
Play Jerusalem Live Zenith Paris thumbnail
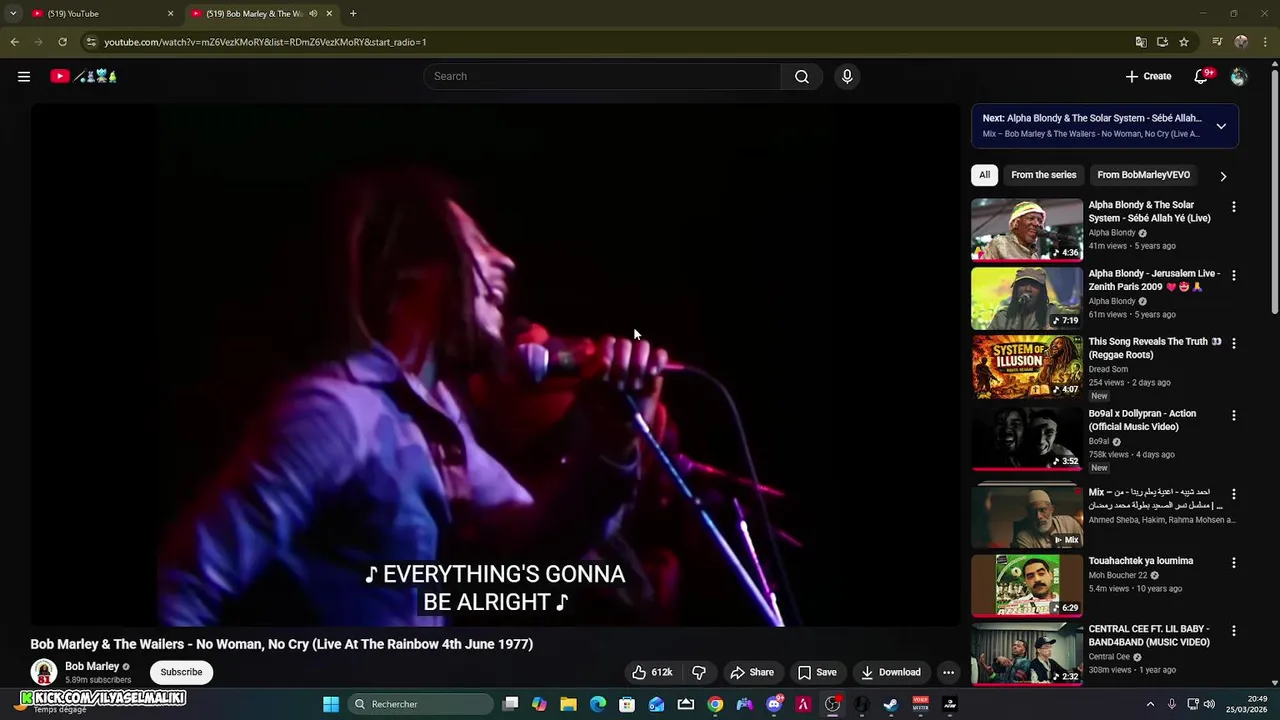coord(1027,297)
